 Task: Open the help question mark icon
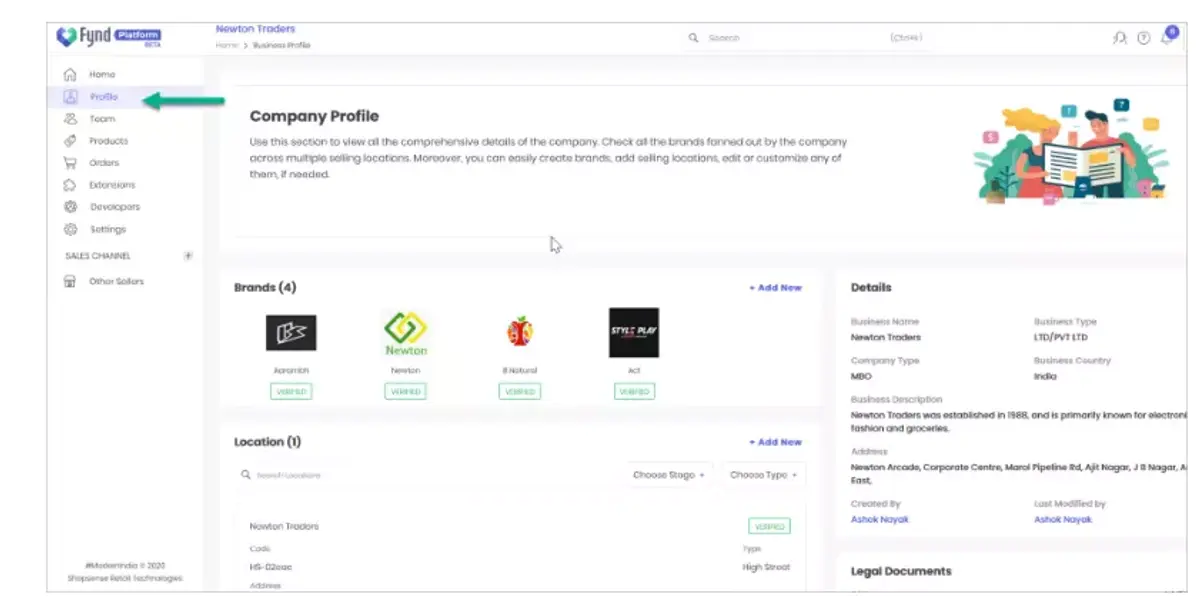click(1143, 38)
